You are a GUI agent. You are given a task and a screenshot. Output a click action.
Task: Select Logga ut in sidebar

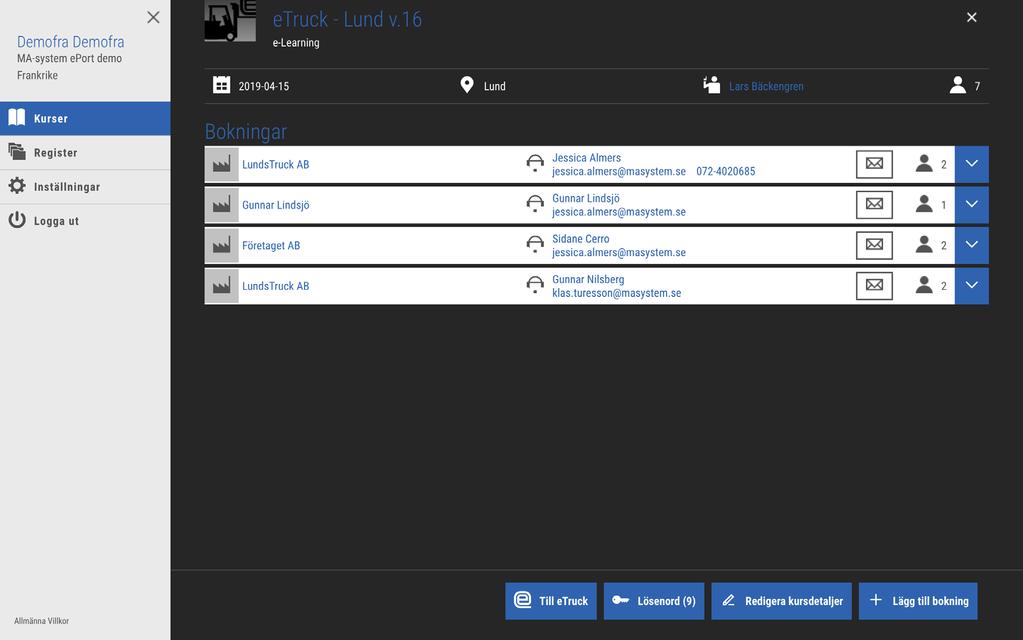pyautogui.click(x=85, y=221)
